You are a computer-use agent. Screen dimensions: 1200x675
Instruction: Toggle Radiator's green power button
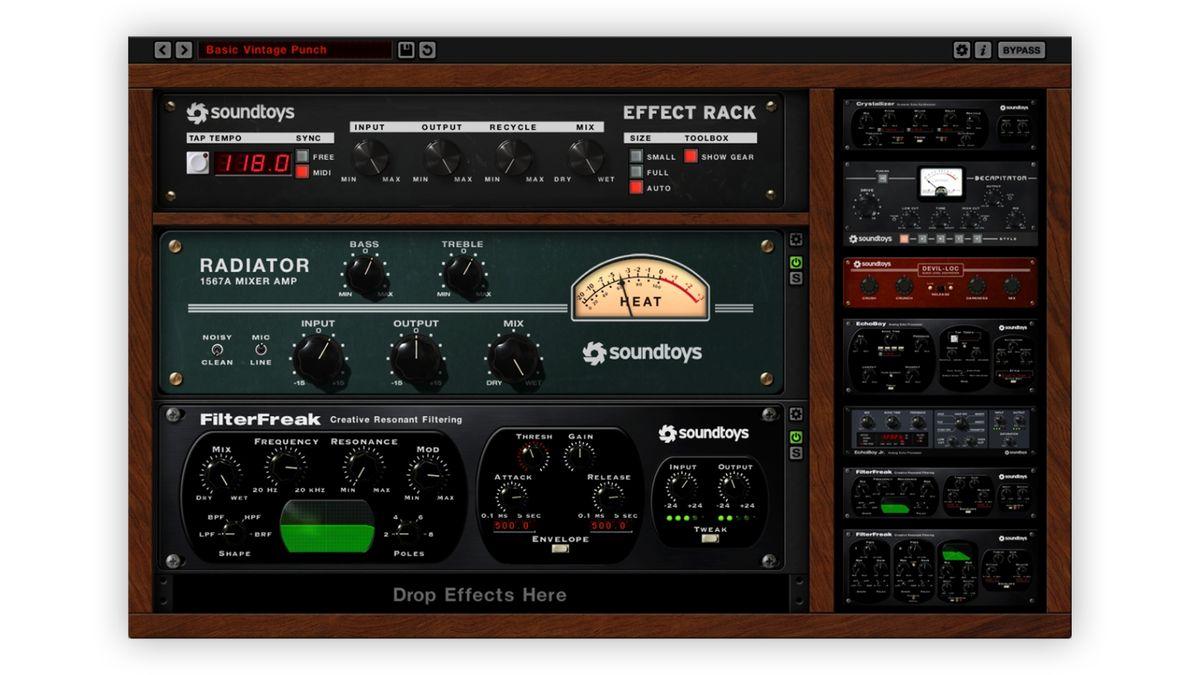click(795, 260)
